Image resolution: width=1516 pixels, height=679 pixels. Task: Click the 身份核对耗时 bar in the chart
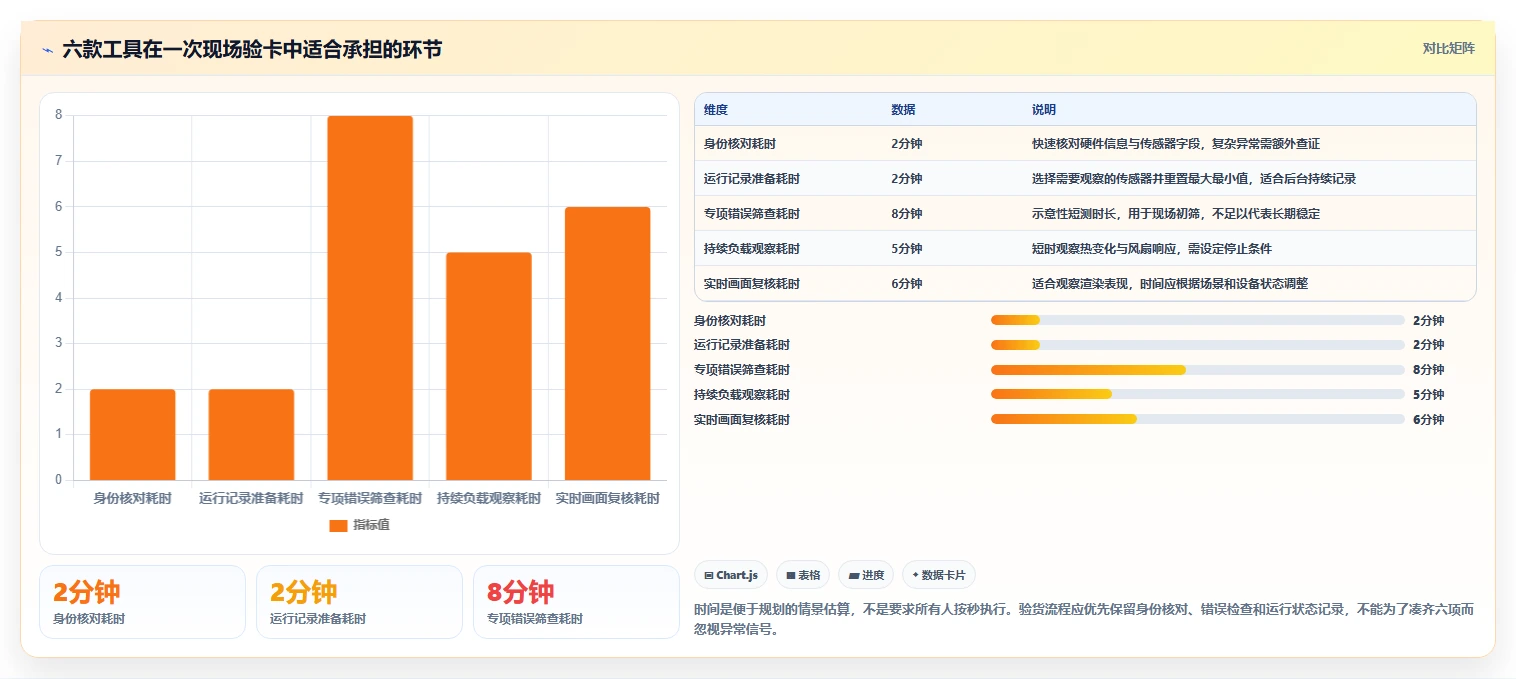click(x=133, y=435)
